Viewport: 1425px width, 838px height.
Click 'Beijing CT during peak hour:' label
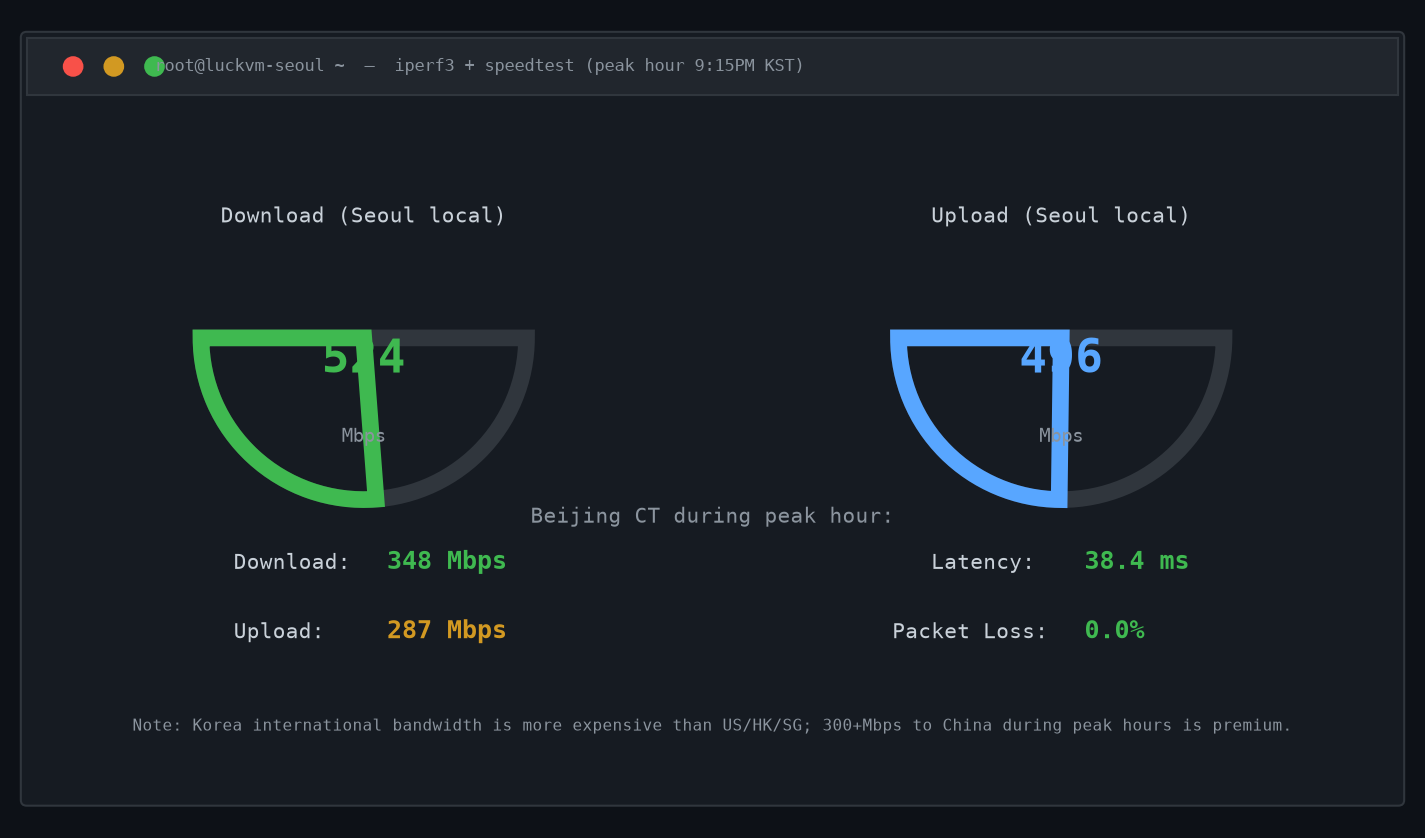(712, 516)
